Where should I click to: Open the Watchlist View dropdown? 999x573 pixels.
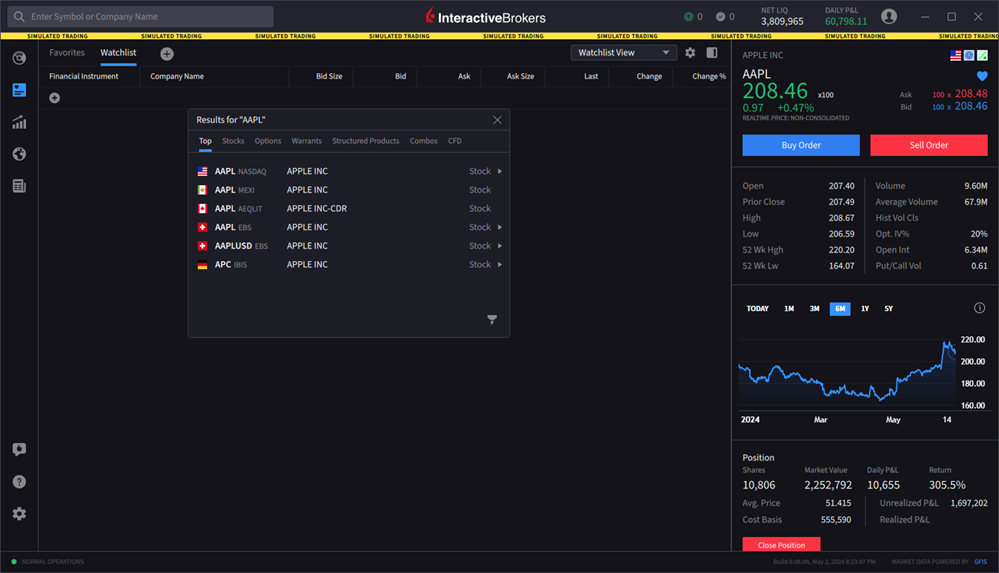pyautogui.click(x=623, y=53)
